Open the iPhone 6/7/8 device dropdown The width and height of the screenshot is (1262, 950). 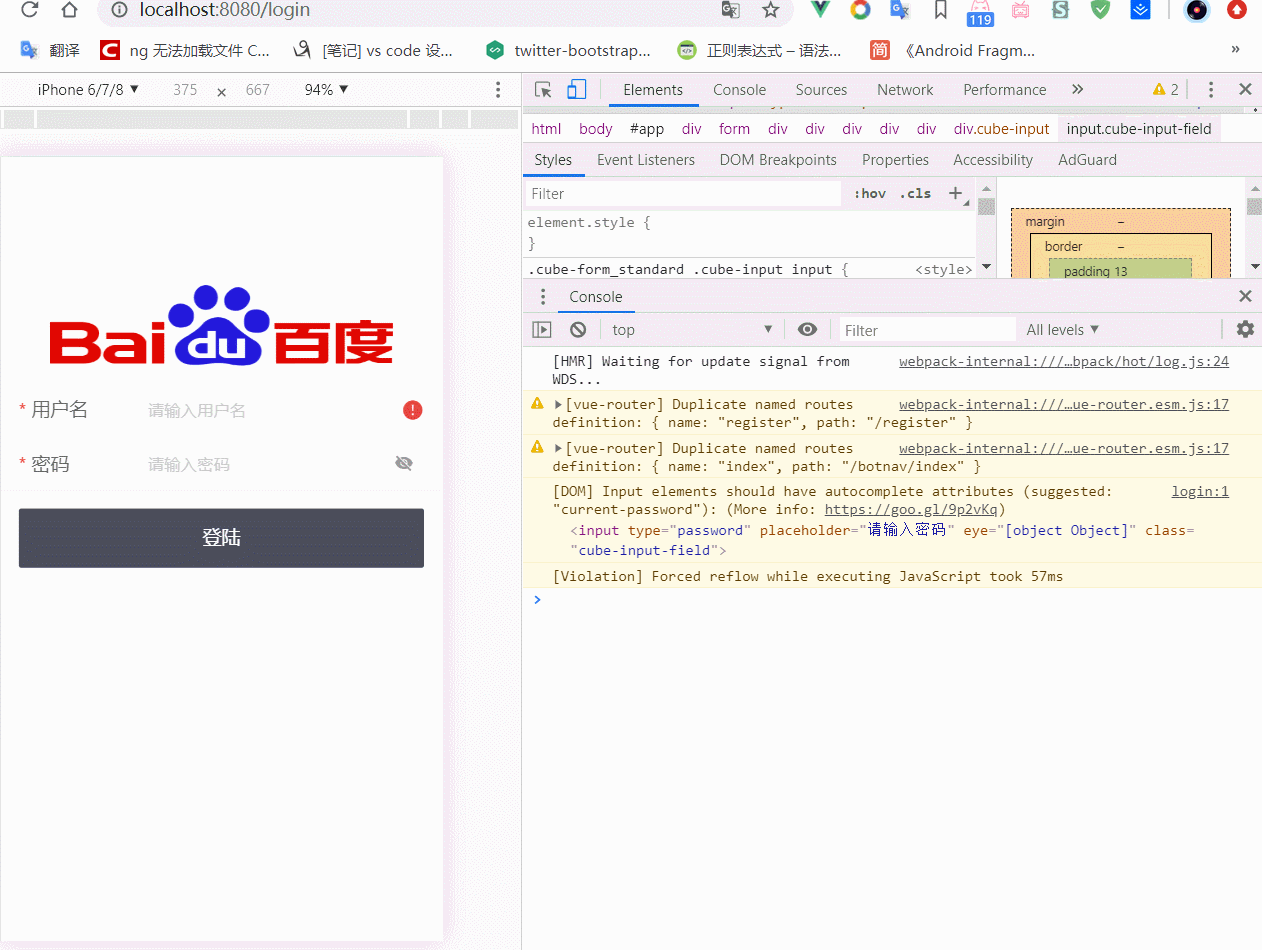pyautogui.click(x=88, y=90)
